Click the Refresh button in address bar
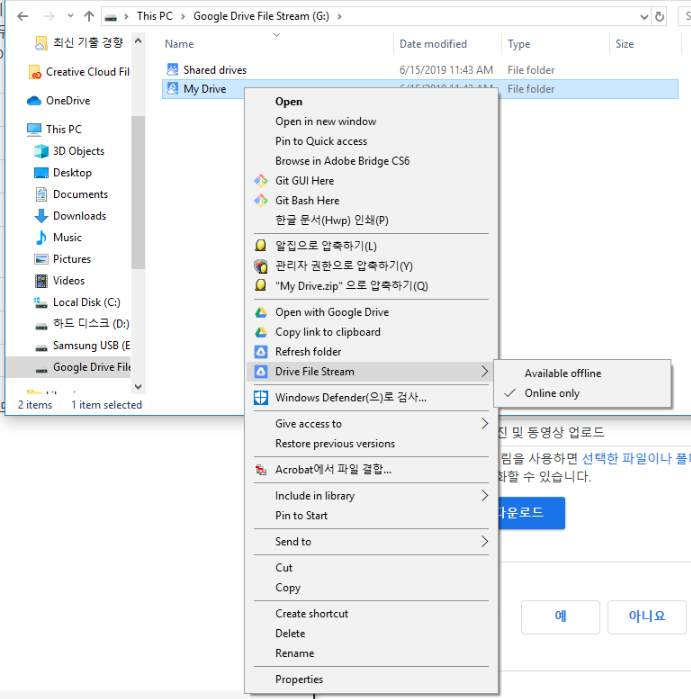691x699 pixels. coord(659,16)
